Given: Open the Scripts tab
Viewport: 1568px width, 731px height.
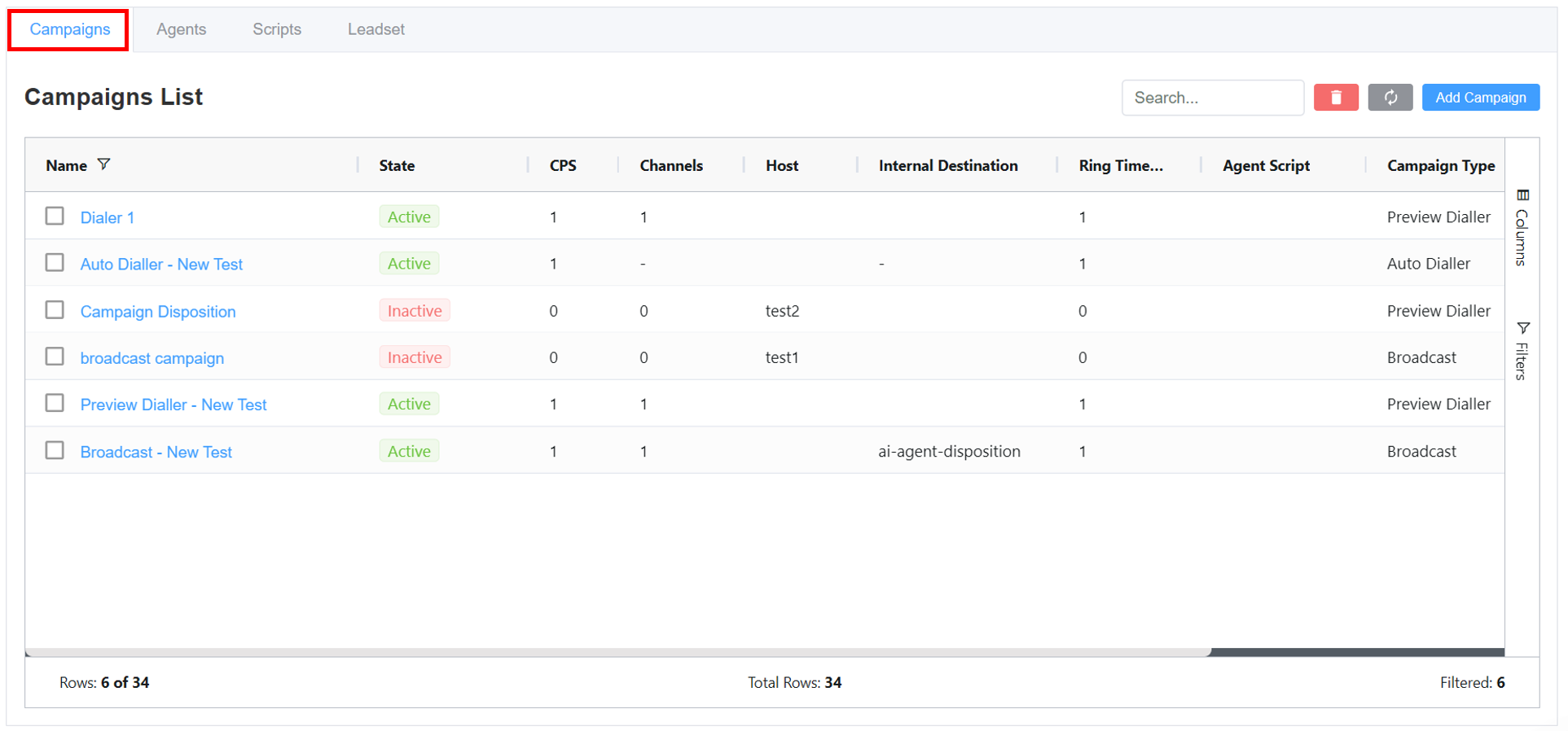Looking at the screenshot, I should coord(277,29).
